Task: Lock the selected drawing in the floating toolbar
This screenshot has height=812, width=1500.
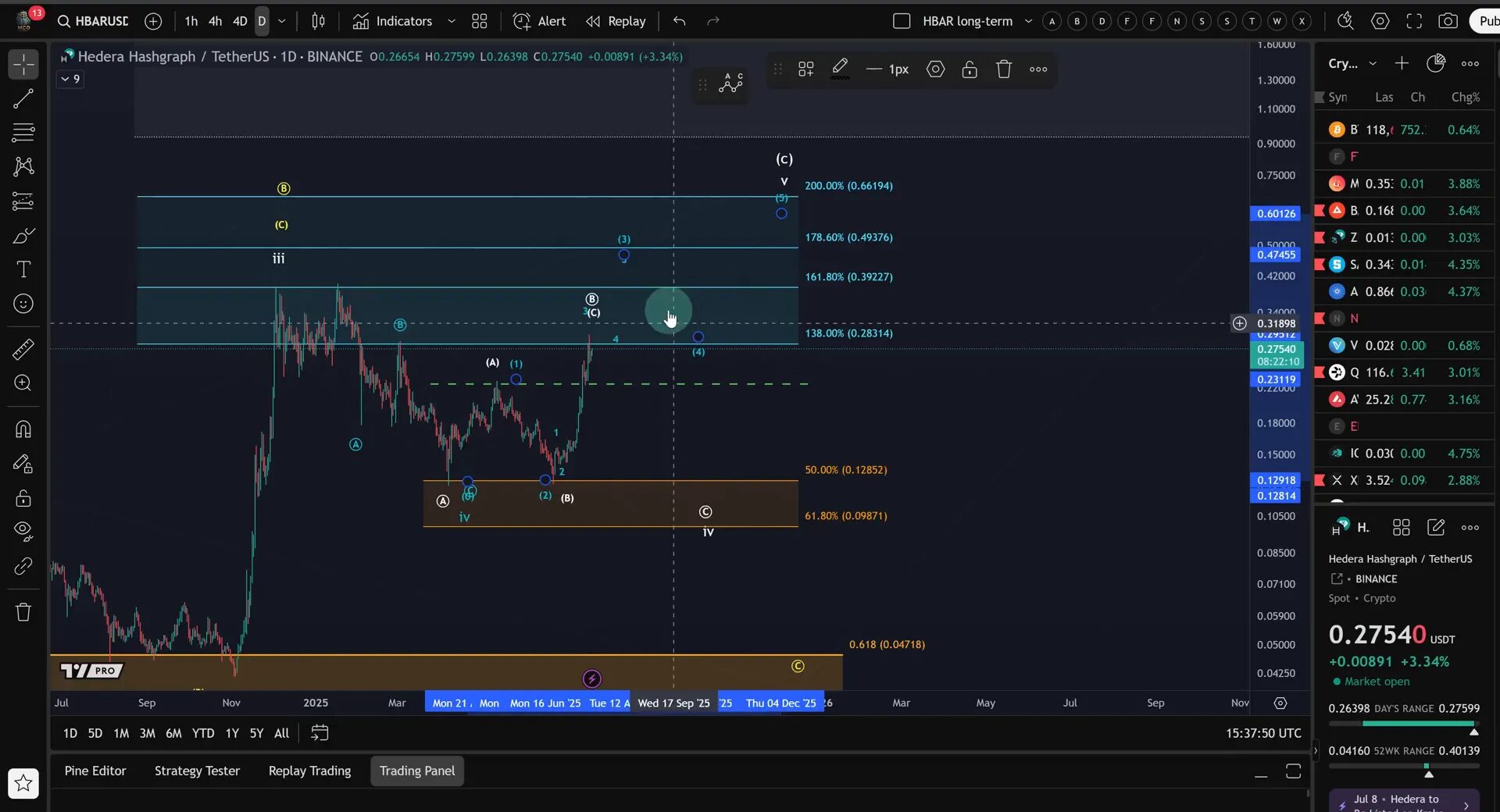Action: (x=970, y=69)
